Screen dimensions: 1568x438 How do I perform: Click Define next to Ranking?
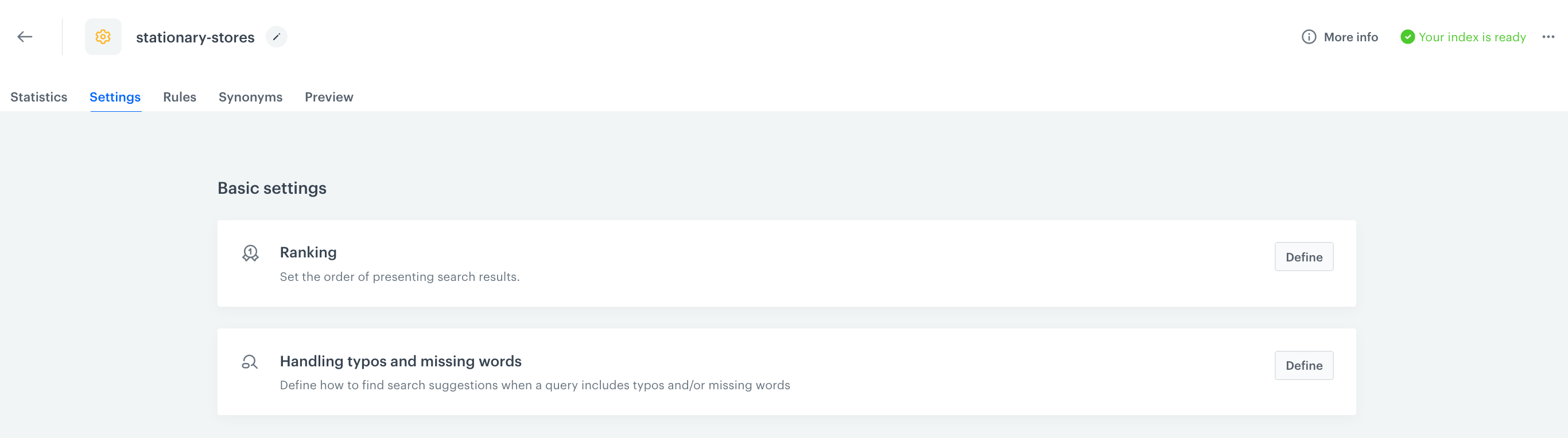(1304, 256)
